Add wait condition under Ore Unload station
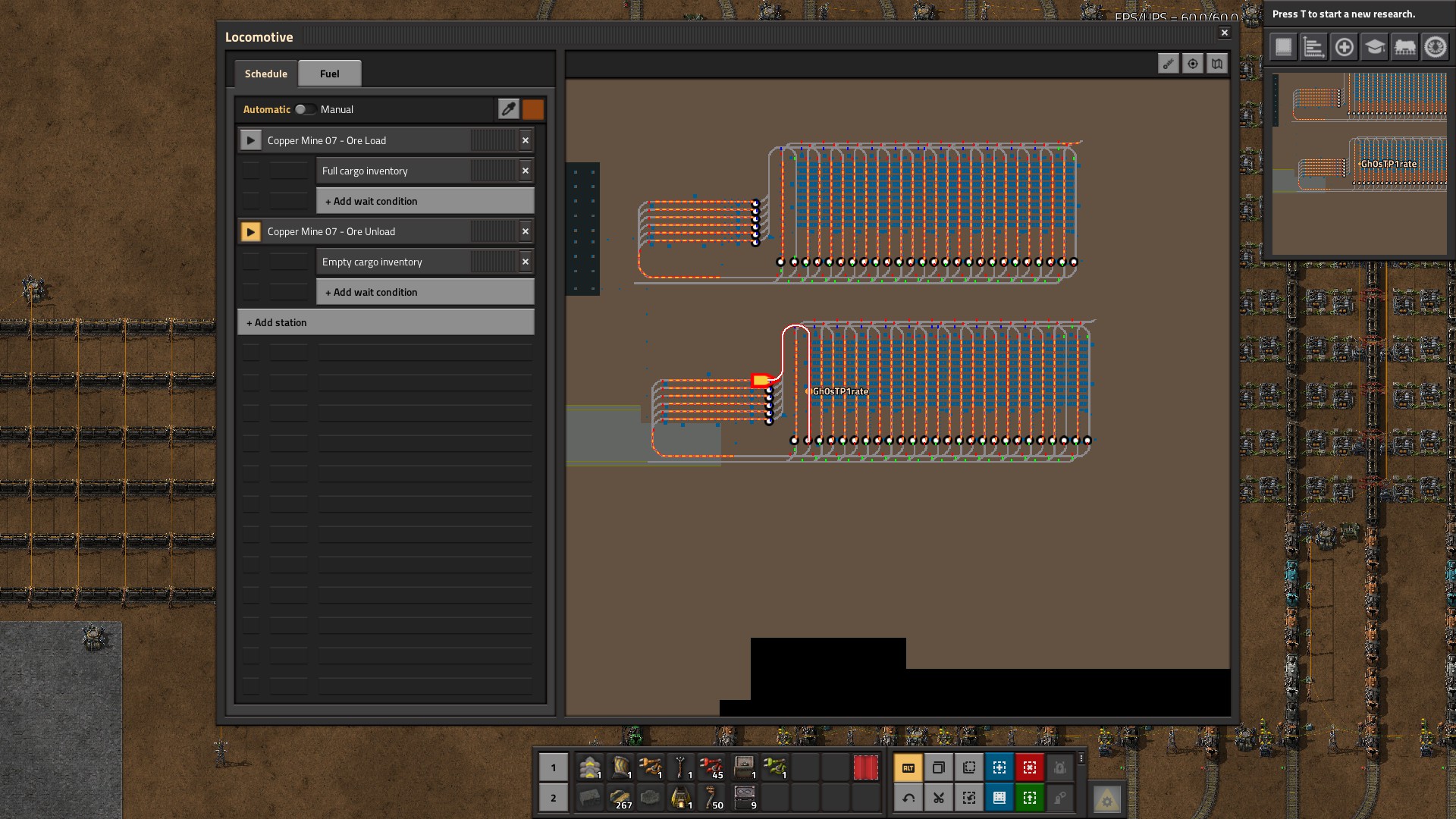This screenshot has height=819, width=1456. pos(425,292)
